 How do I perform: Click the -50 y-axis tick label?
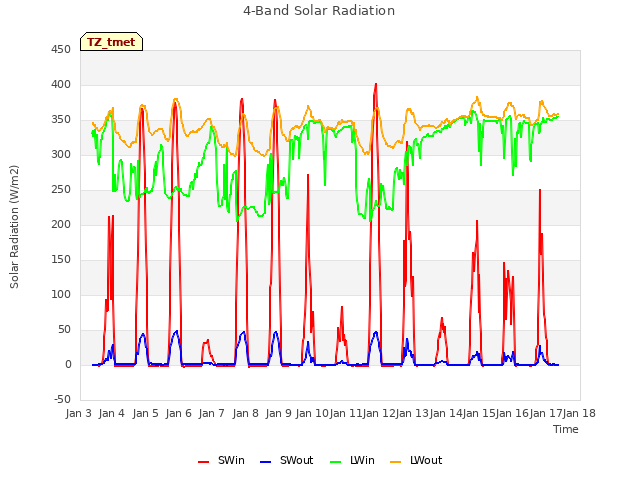62,399
